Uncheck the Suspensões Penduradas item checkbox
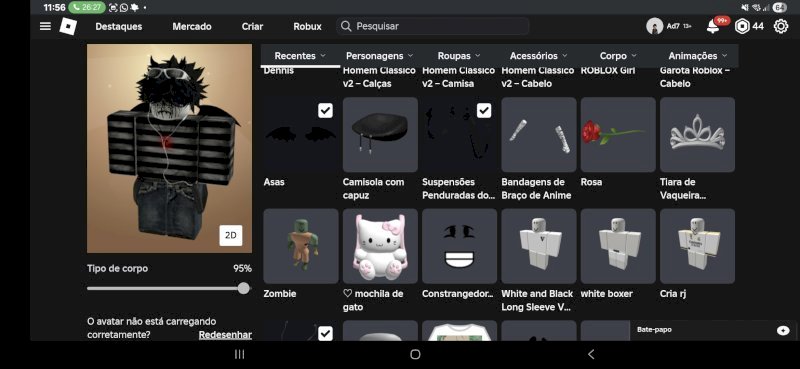800x369 pixels. [x=484, y=110]
